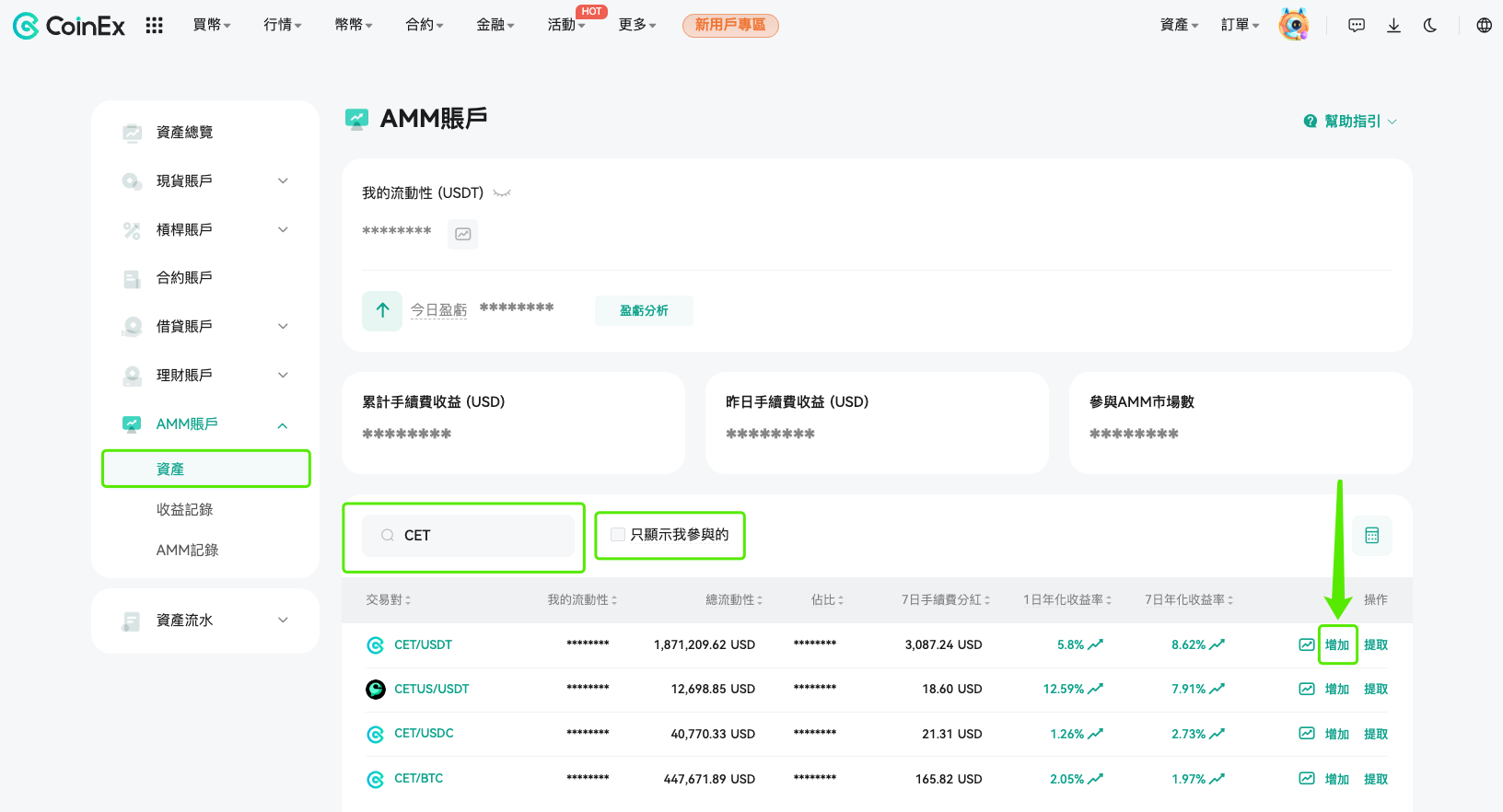Expand 借貸賬戶 sidebar section

(x=283, y=327)
